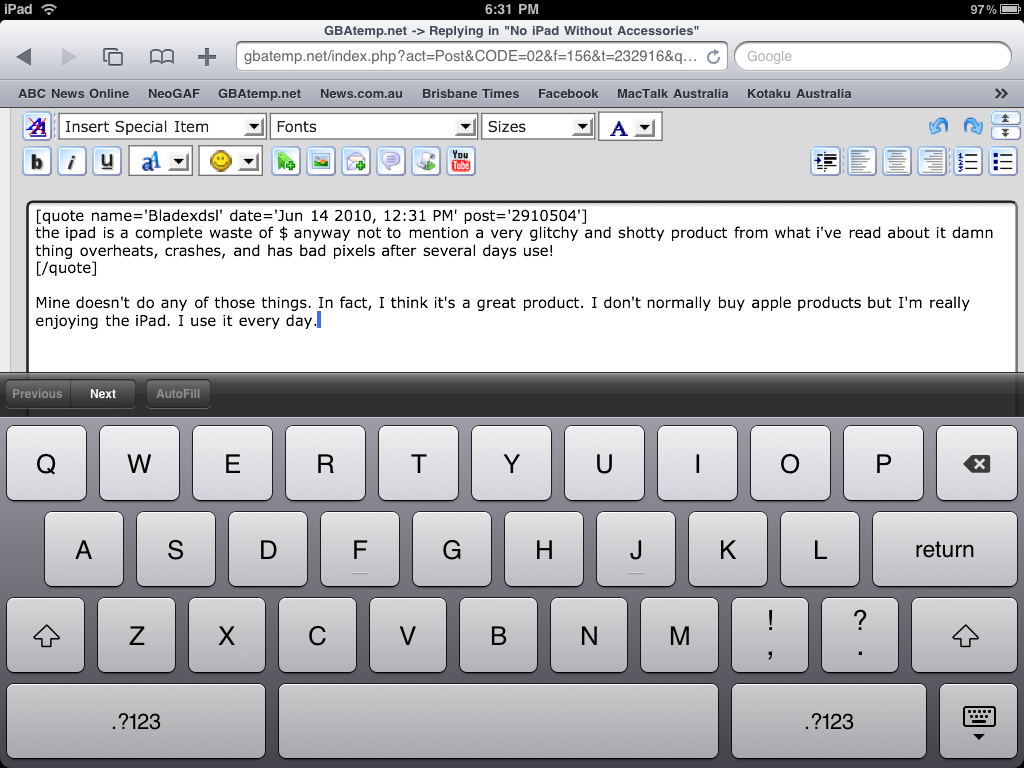Tap the space bar key

[498, 721]
